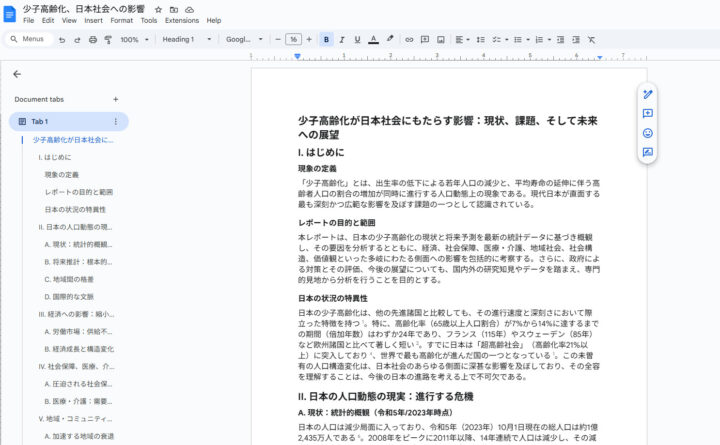720x445 pixels.
Task: Open checklist menu dropdown arrow
Action: coord(506,40)
